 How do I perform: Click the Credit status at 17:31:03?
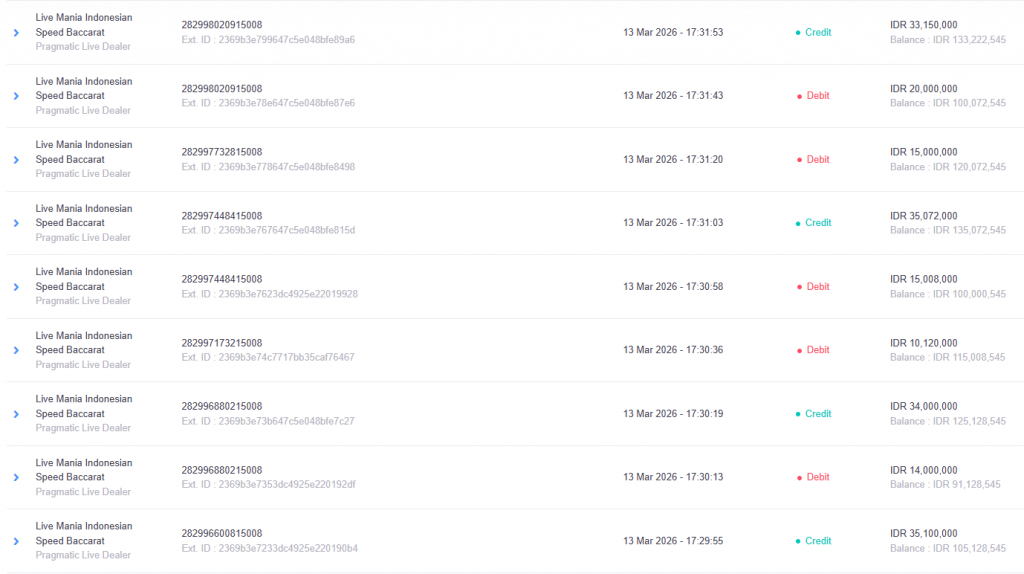817,223
